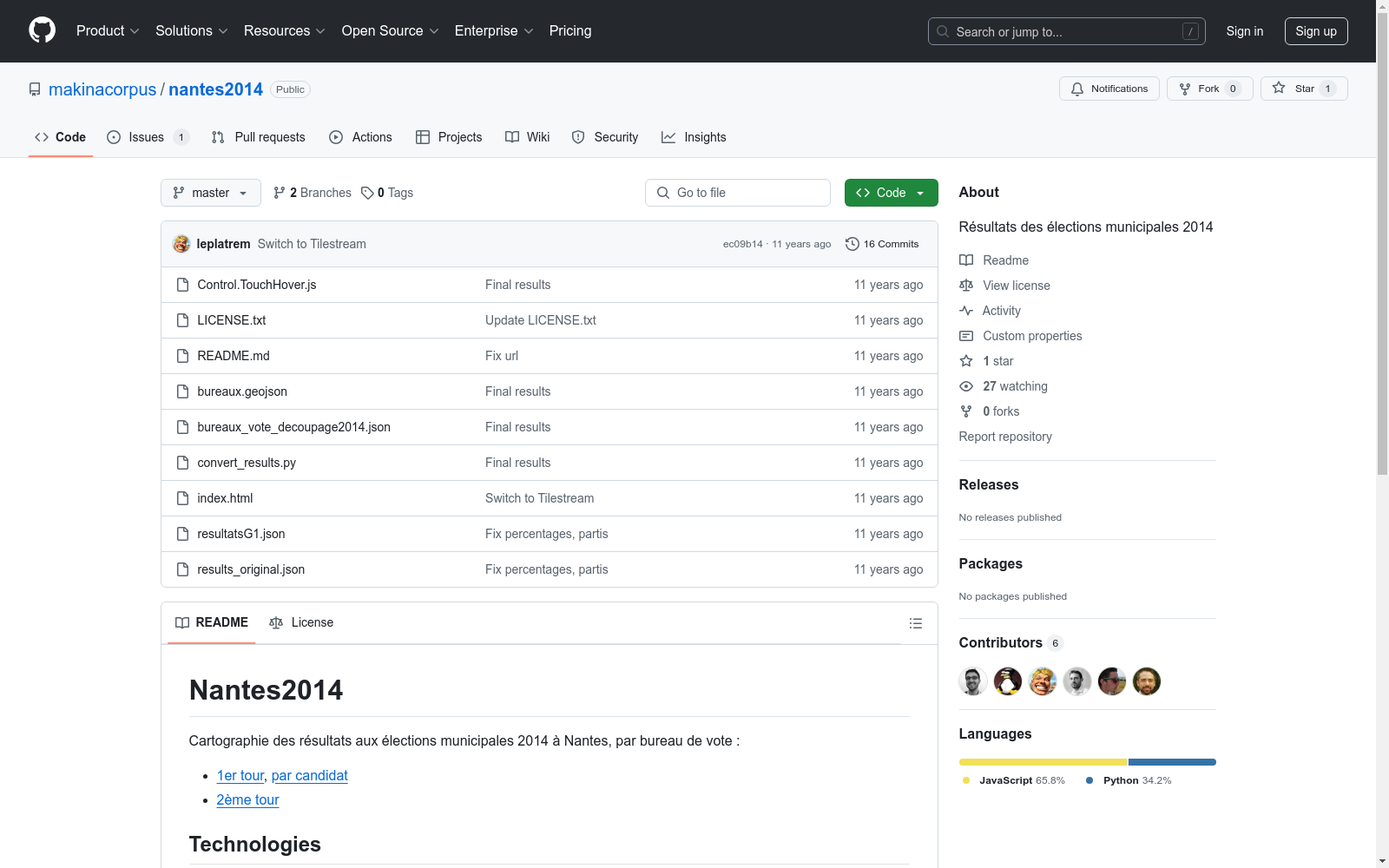Click the book icon next to Readme
The width and height of the screenshot is (1389, 868).
(966, 260)
